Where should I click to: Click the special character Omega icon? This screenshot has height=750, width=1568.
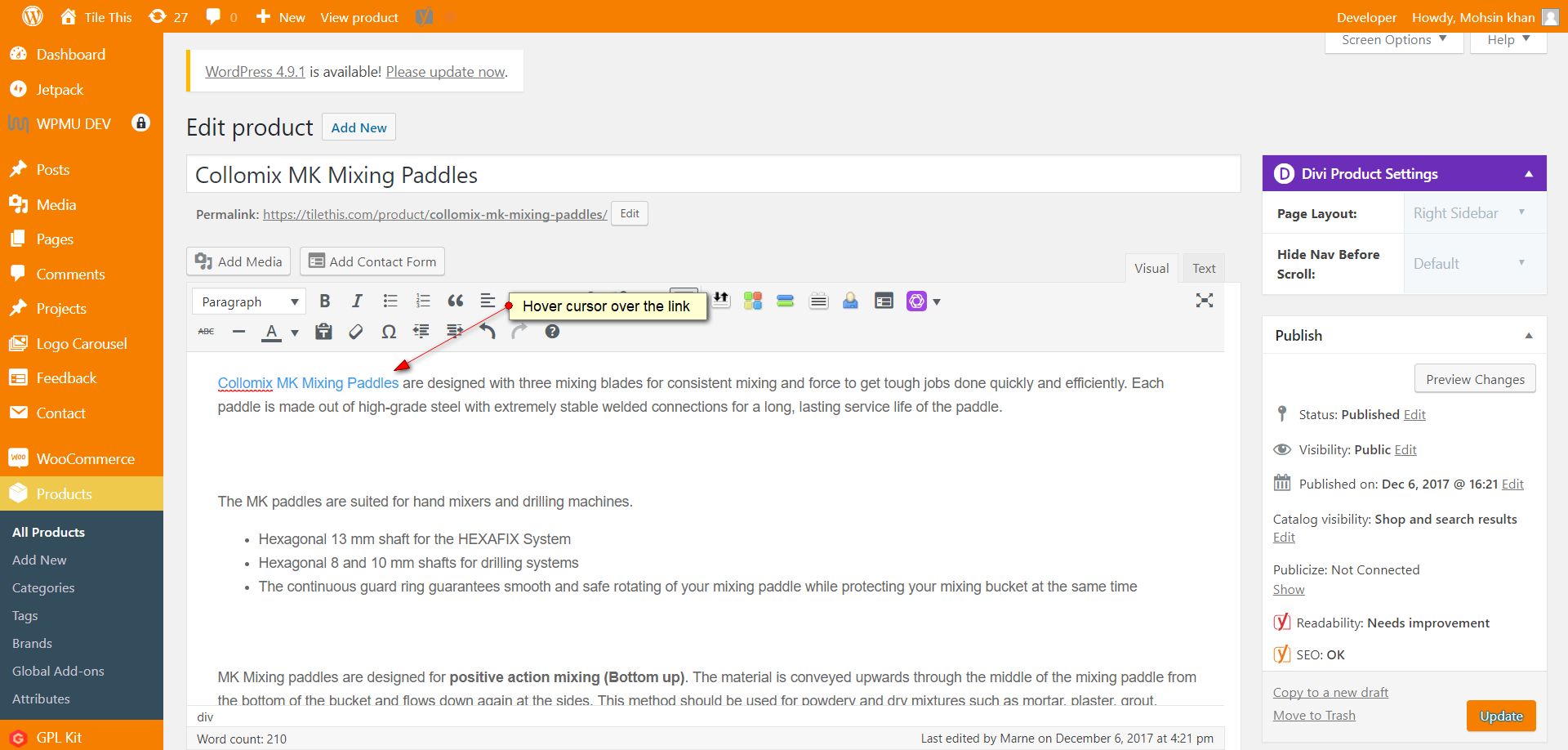click(x=389, y=332)
